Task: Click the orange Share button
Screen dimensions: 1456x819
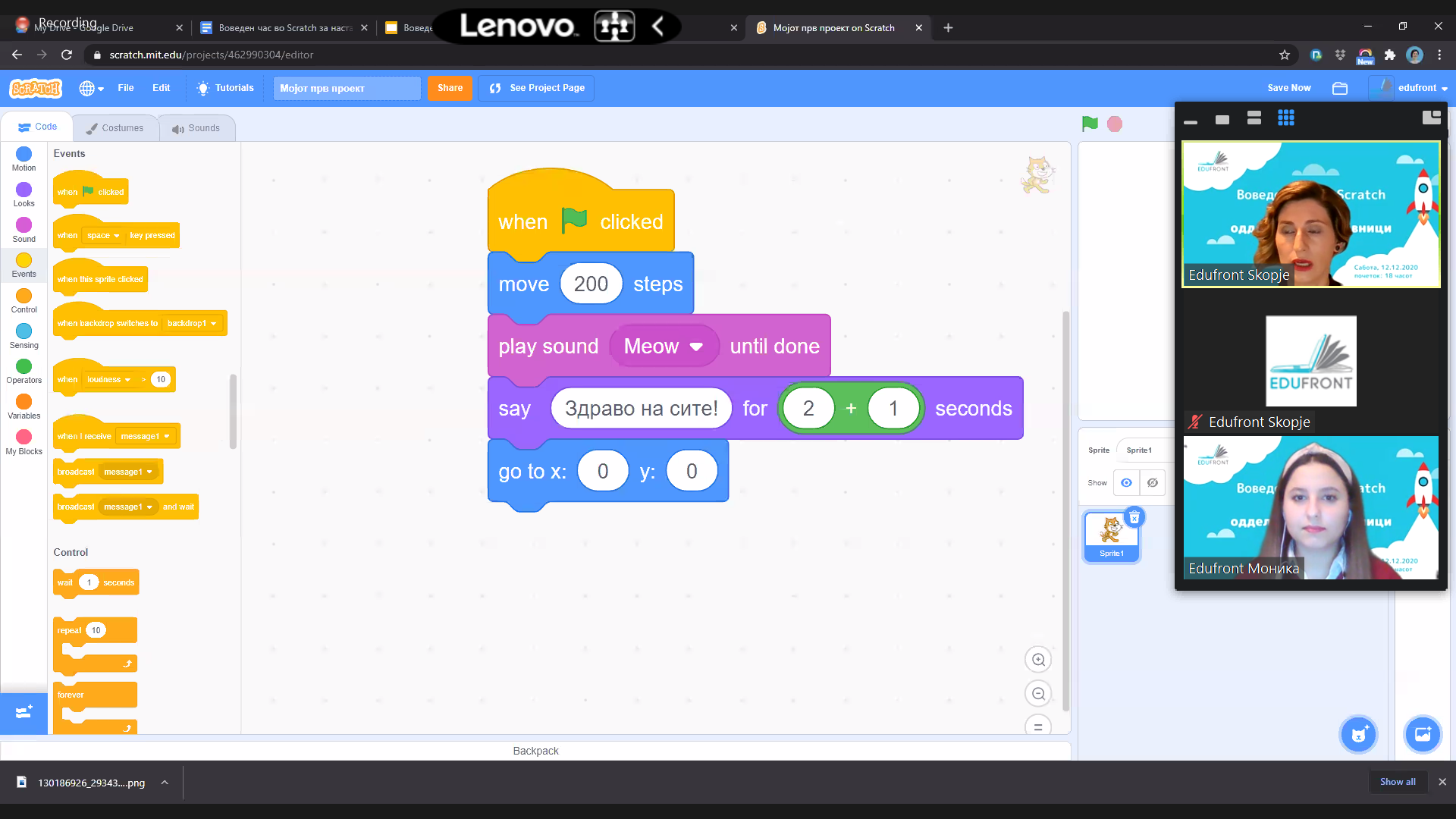Action: tap(450, 88)
